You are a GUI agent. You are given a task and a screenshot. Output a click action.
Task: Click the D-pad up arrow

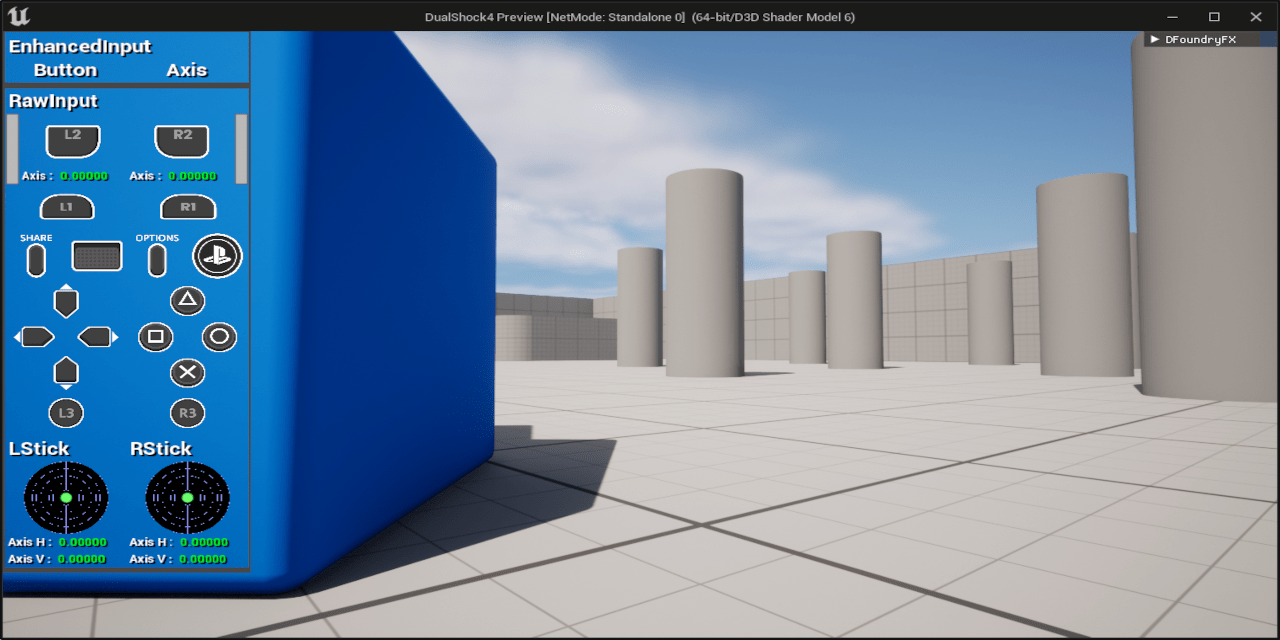pos(66,301)
